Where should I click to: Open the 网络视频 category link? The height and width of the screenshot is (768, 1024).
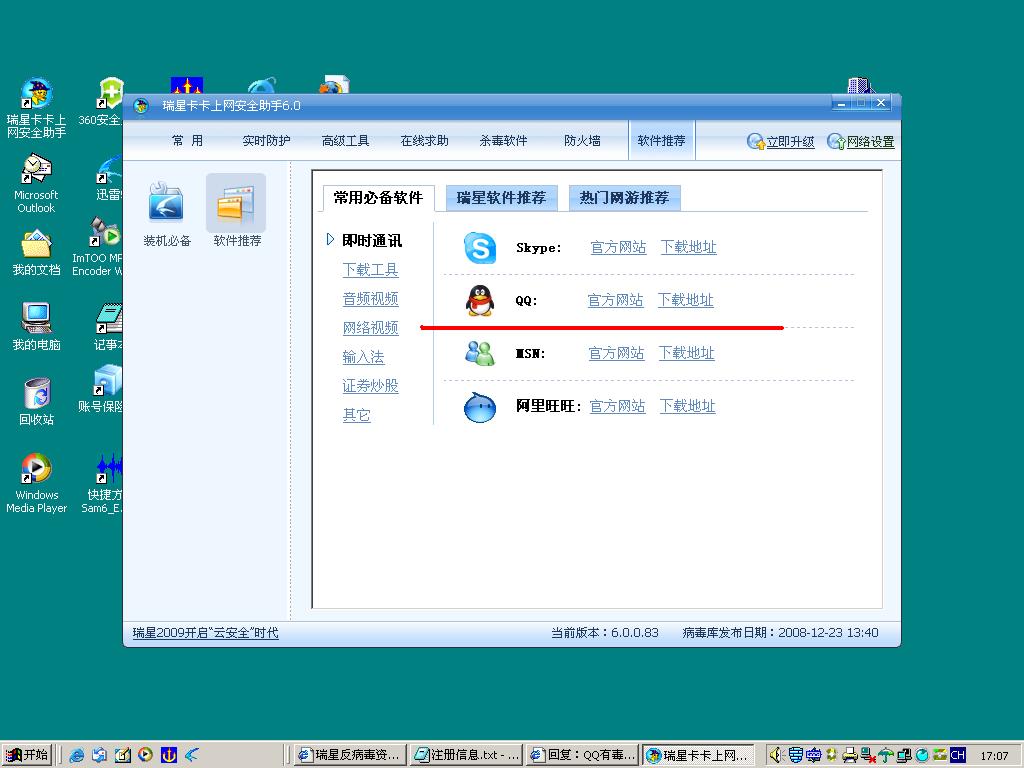370,328
